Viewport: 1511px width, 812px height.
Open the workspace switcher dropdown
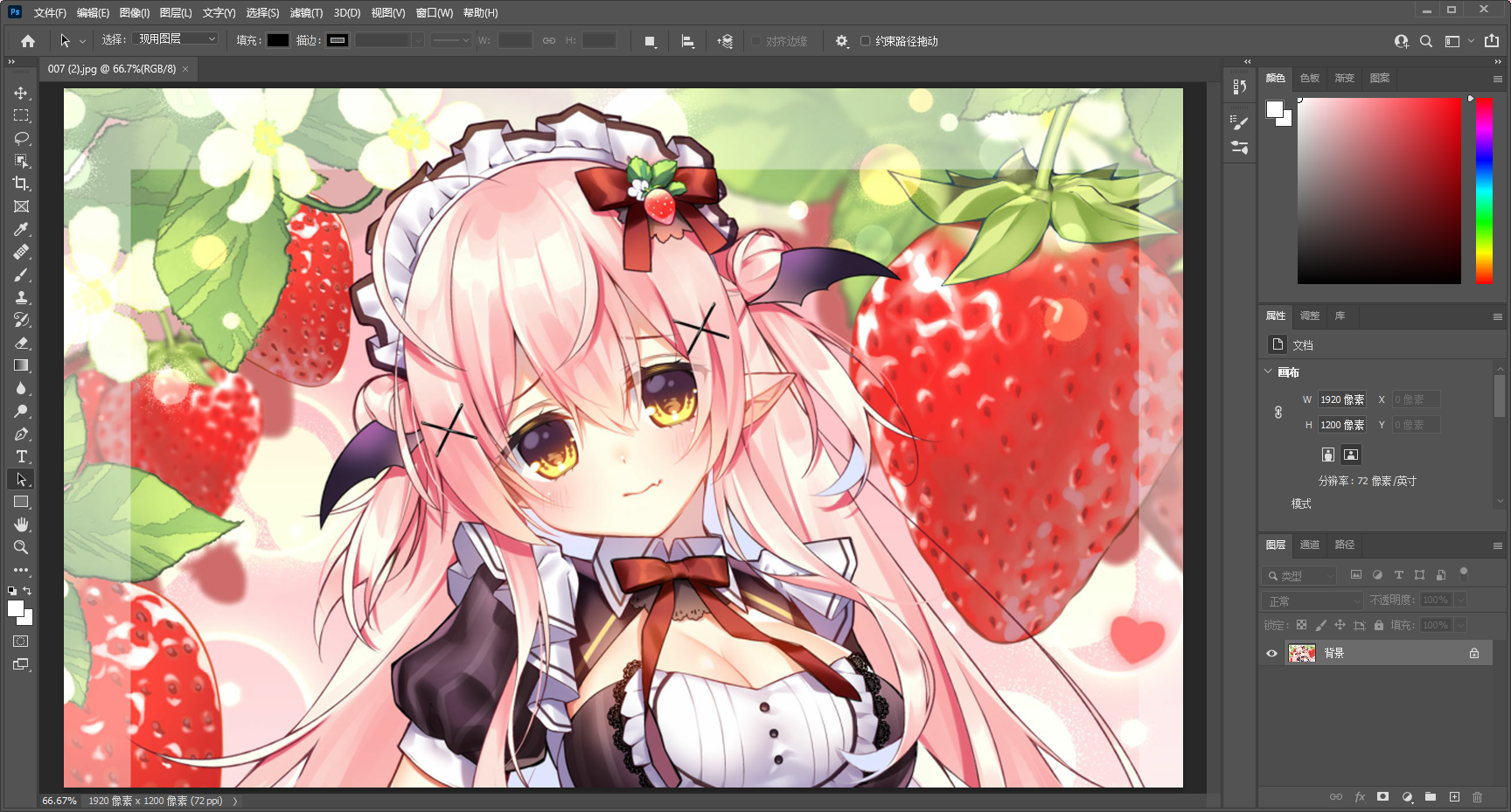[x=1458, y=41]
